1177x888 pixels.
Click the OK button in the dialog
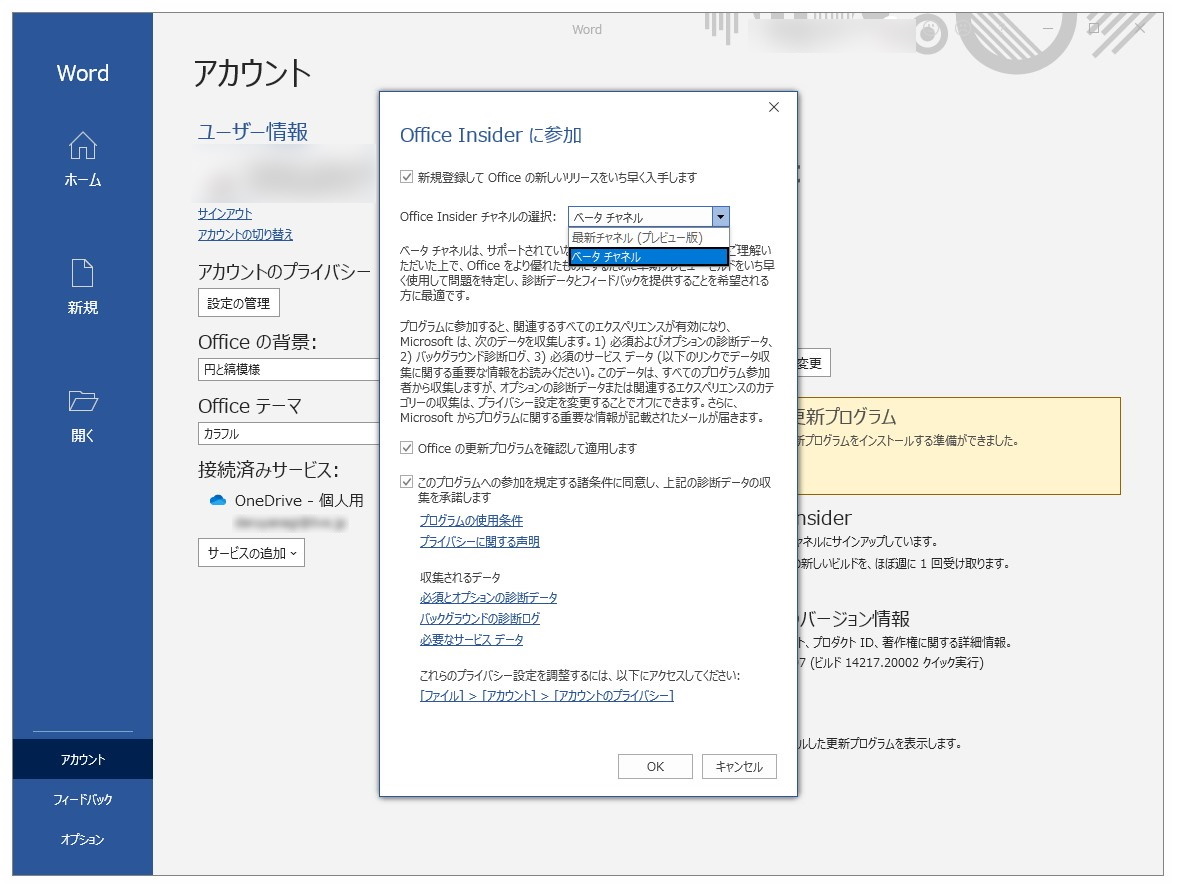pyautogui.click(x=655, y=766)
